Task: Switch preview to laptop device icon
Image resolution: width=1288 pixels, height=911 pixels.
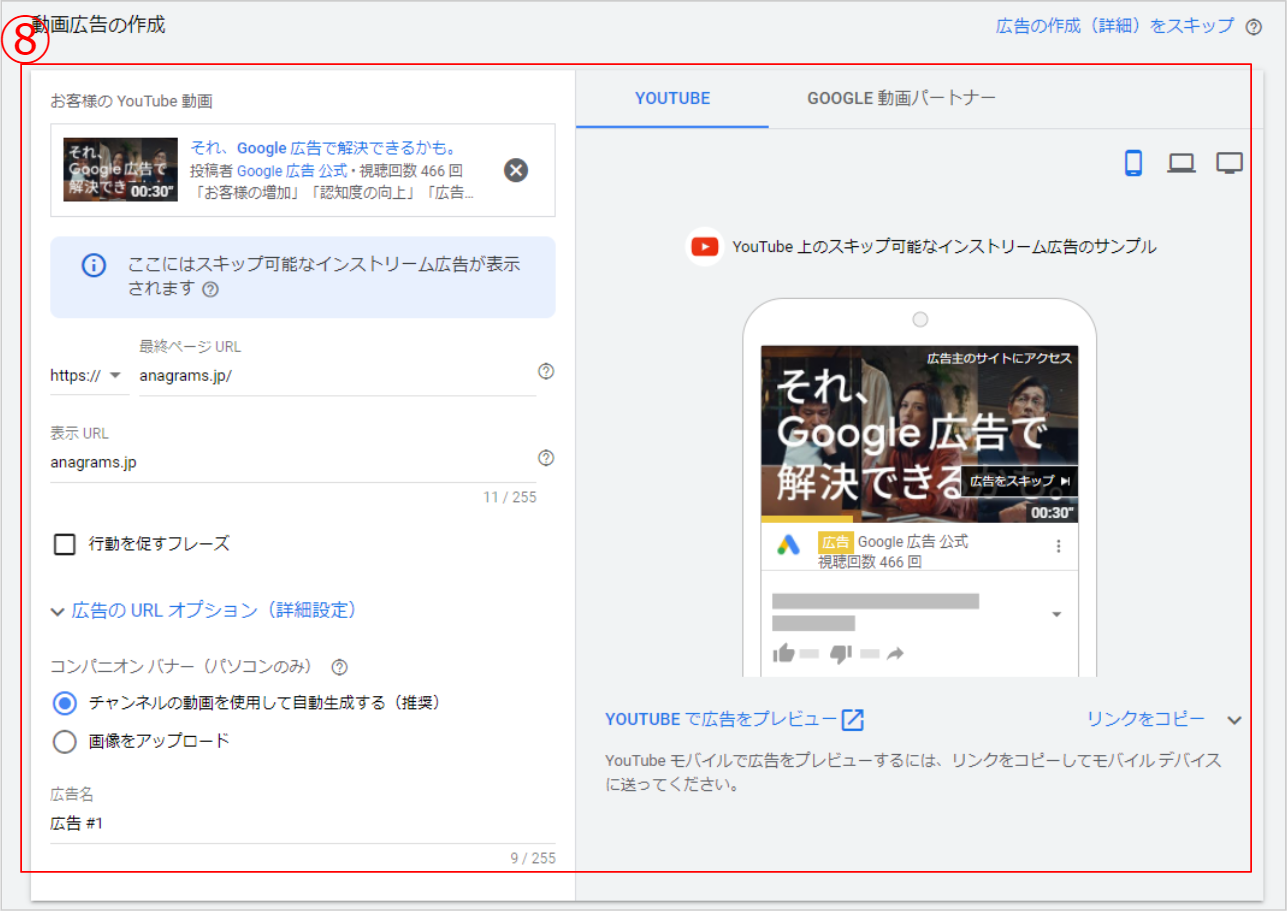Action: 1181,163
